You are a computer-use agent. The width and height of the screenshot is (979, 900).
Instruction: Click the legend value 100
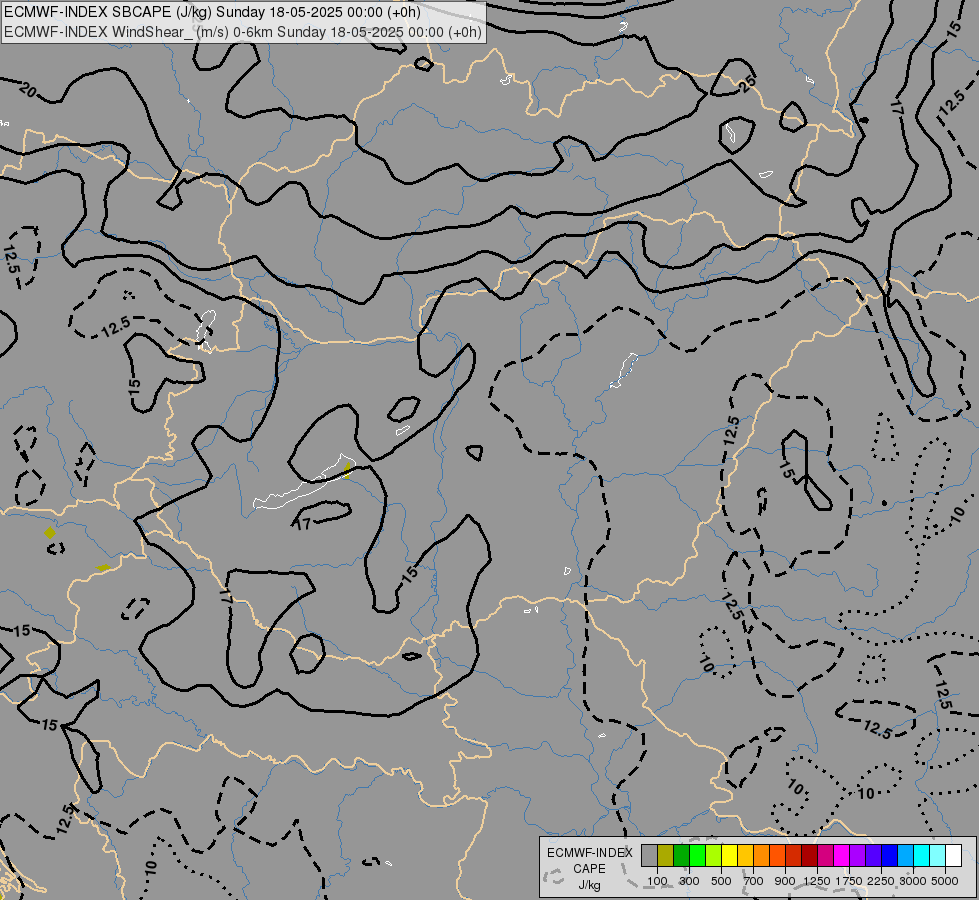[657, 881]
